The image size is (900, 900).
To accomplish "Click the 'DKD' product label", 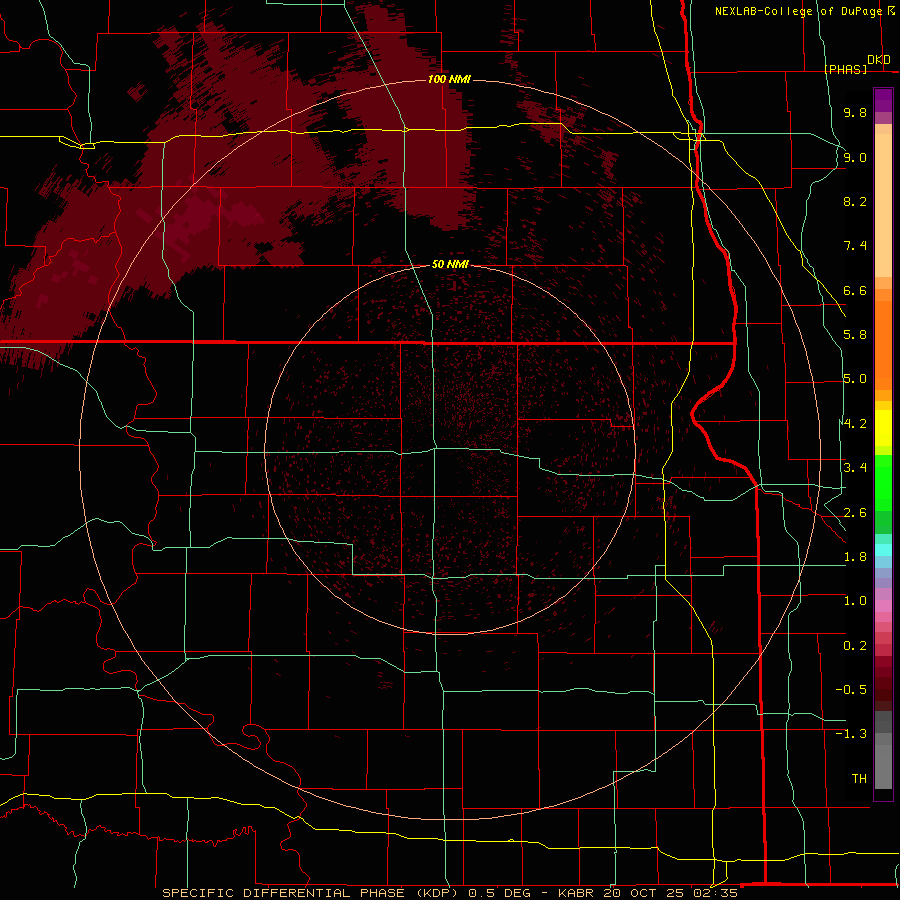I will (879, 60).
